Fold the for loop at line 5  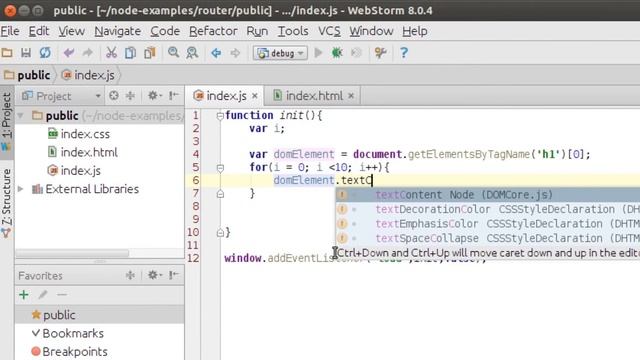pyautogui.click(x=220, y=167)
